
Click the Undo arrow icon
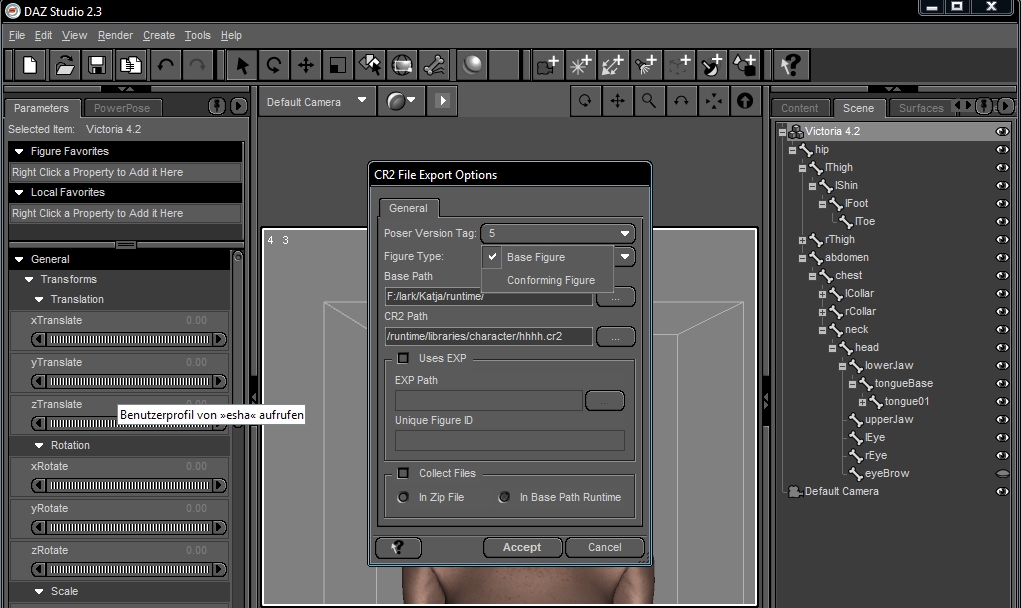165,65
